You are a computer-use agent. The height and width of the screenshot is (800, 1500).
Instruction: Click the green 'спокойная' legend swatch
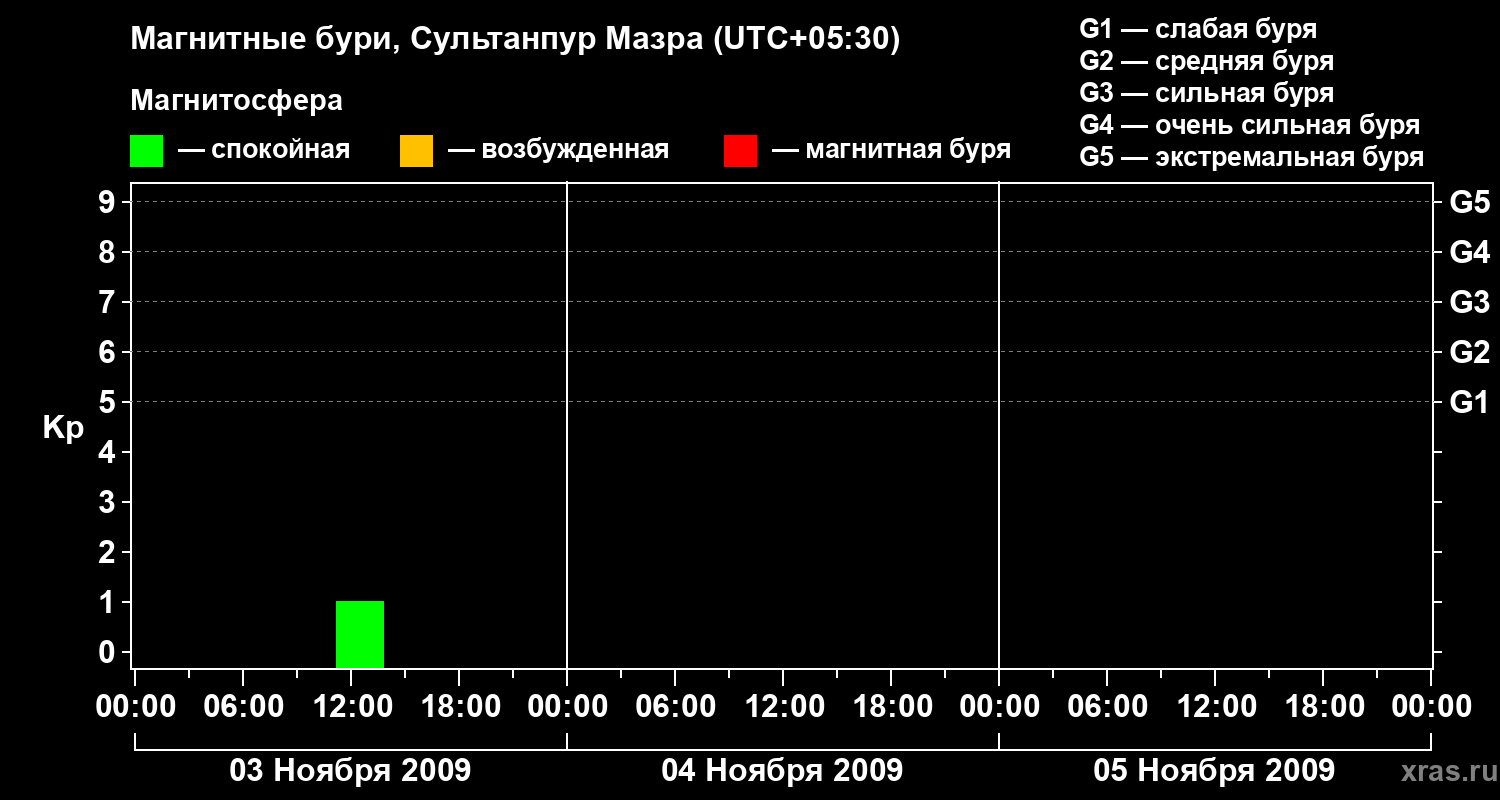(x=146, y=151)
